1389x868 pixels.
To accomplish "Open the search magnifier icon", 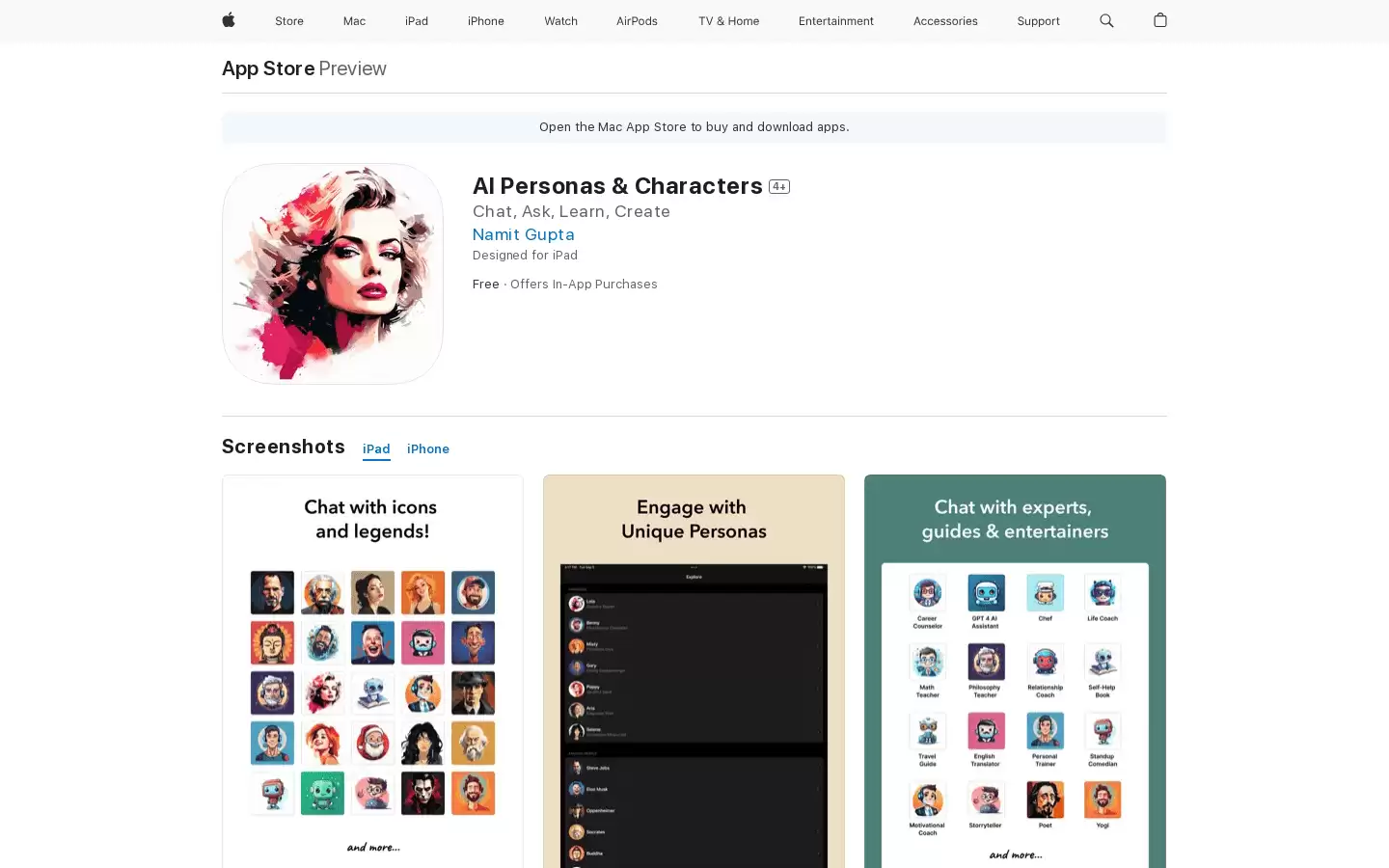I will pyautogui.click(x=1106, y=20).
